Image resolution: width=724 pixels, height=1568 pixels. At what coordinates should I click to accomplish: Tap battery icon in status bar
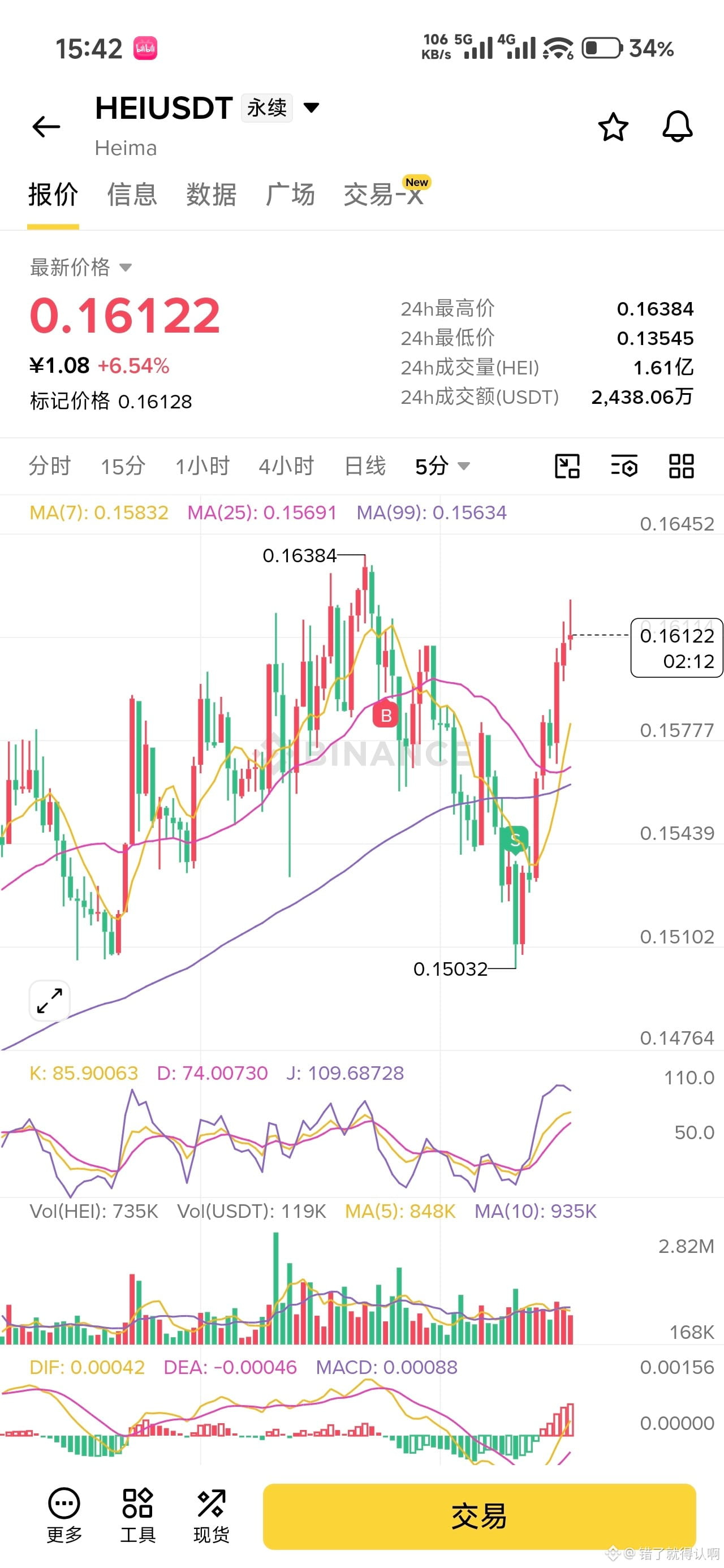click(602, 48)
